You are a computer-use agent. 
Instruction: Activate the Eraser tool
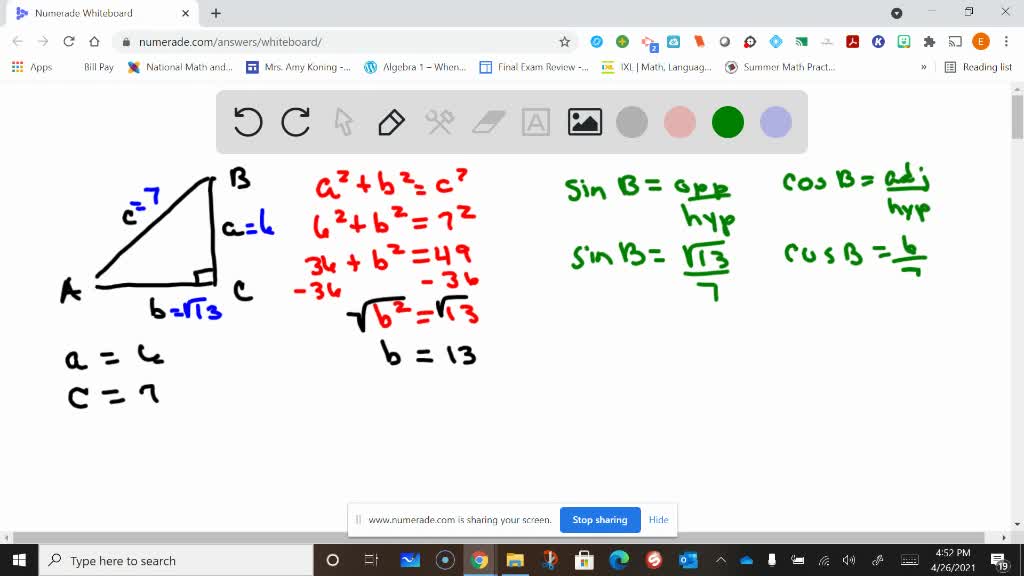pos(487,122)
